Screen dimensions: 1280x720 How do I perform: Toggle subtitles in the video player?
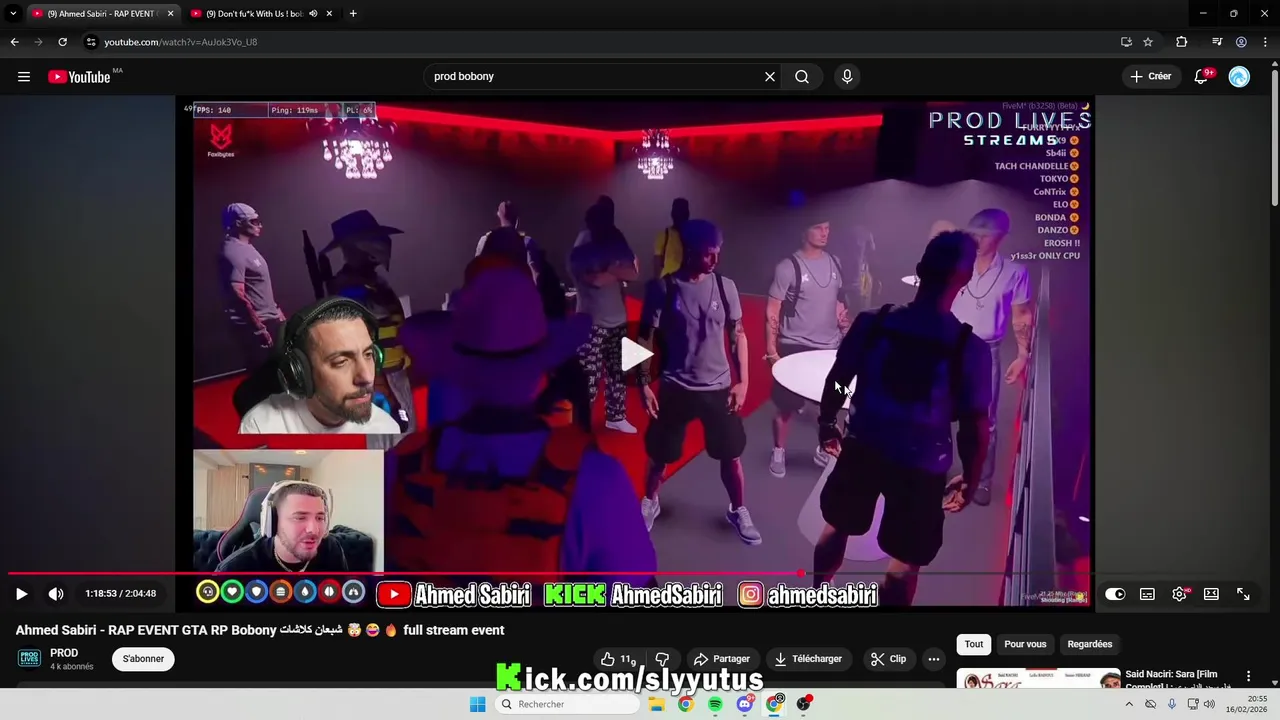(x=1147, y=594)
